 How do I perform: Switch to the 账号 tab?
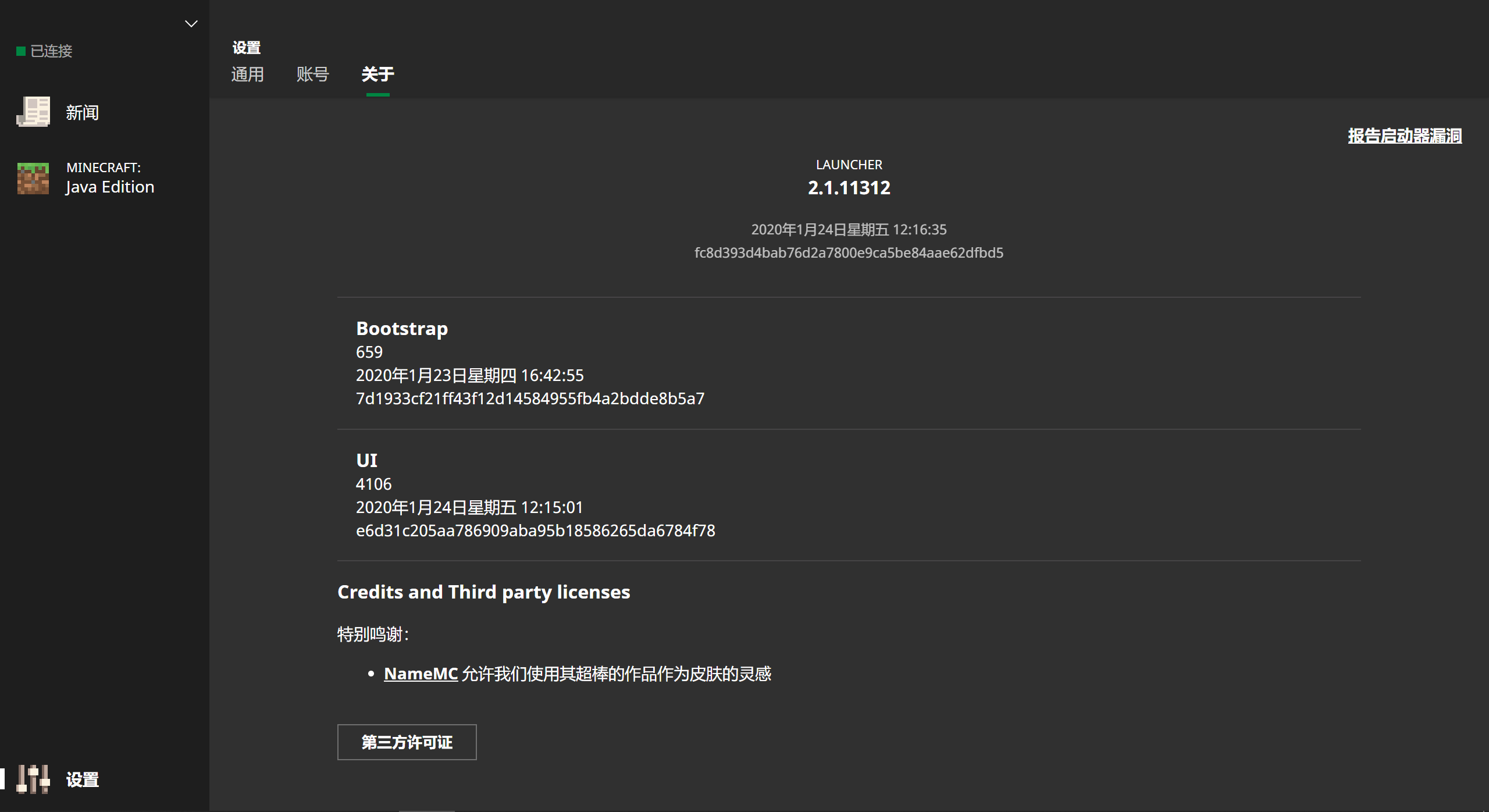click(x=312, y=74)
